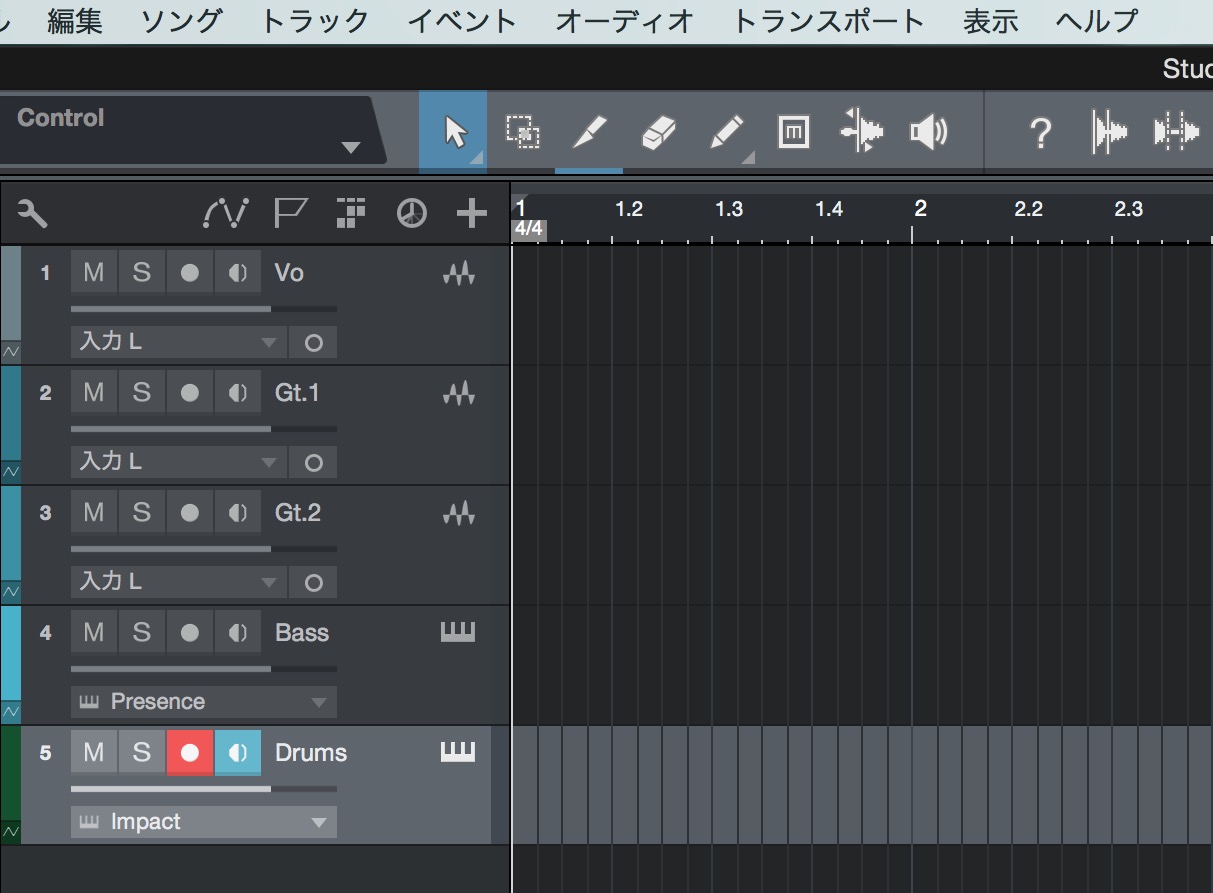Click the plus icon to add tracks

(471, 213)
